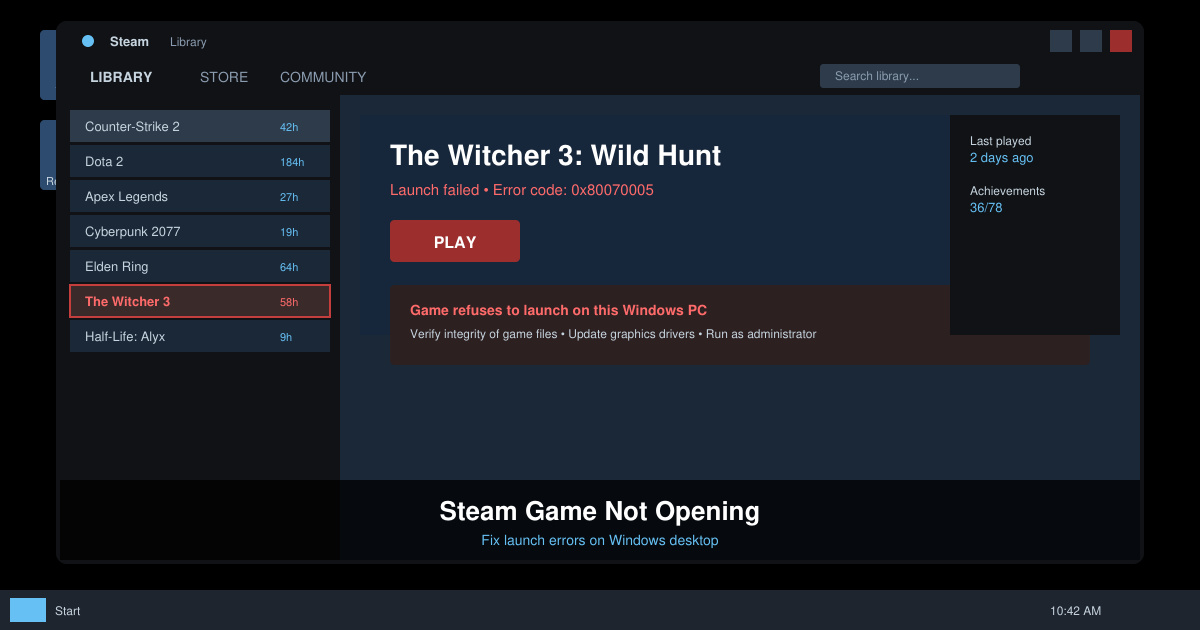The image size is (1200, 630).
Task: Go to the COMMUNITY tab
Action: pyautogui.click(x=323, y=77)
